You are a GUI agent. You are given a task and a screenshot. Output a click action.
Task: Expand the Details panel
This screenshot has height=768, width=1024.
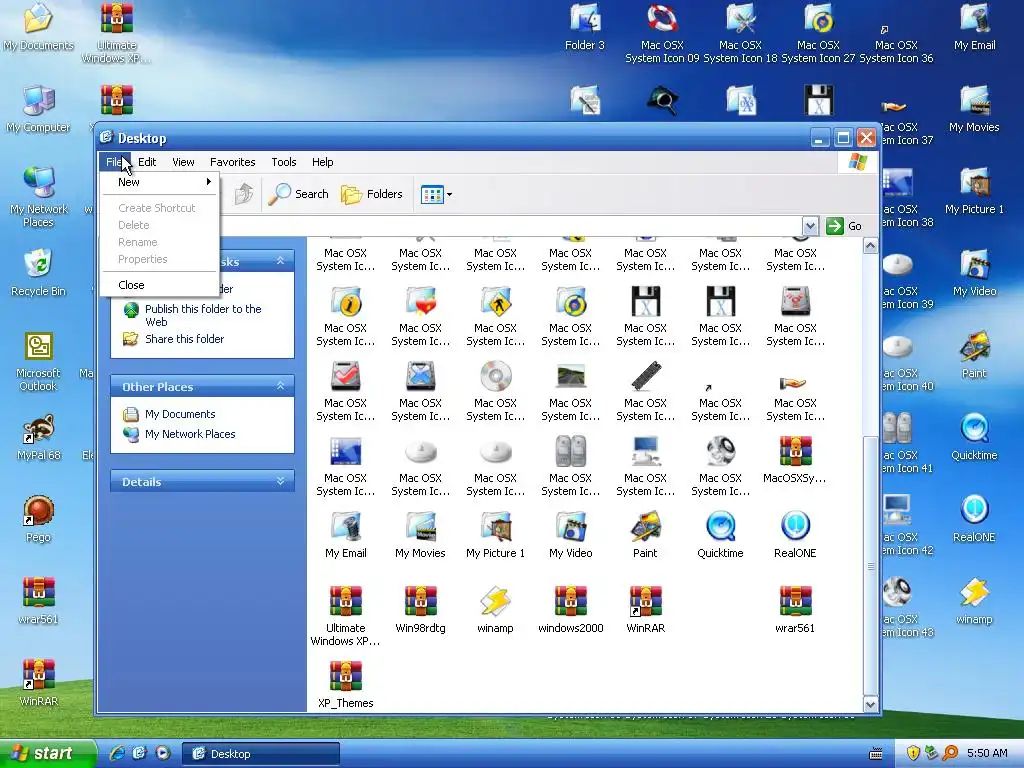[x=280, y=481]
